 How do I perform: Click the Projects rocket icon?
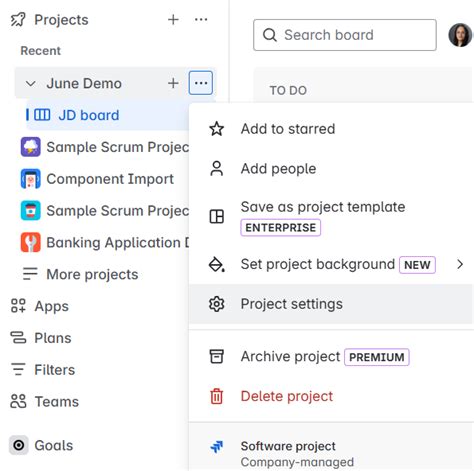[x=18, y=20]
